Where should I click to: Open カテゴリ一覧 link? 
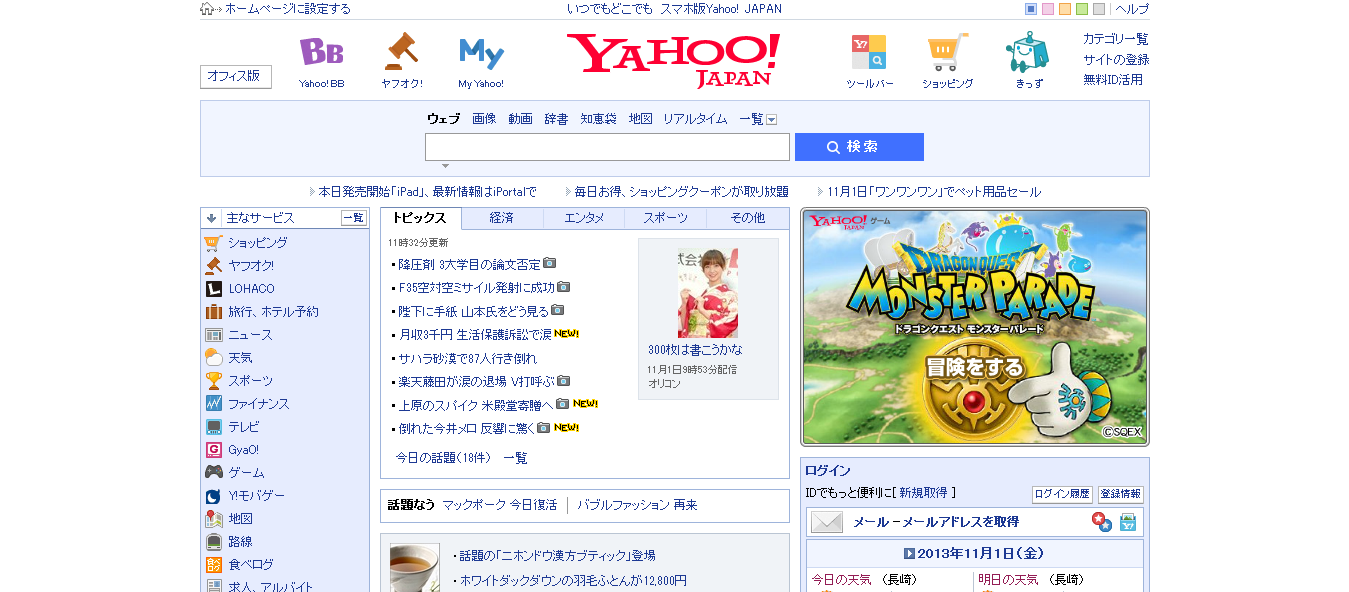tap(1115, 39)
